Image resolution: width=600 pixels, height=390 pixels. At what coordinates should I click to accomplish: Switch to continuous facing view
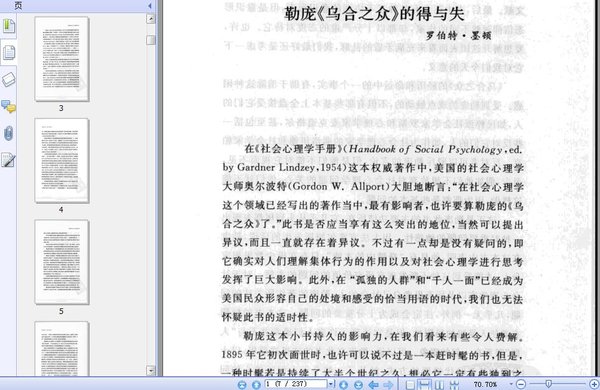[454, 385]
